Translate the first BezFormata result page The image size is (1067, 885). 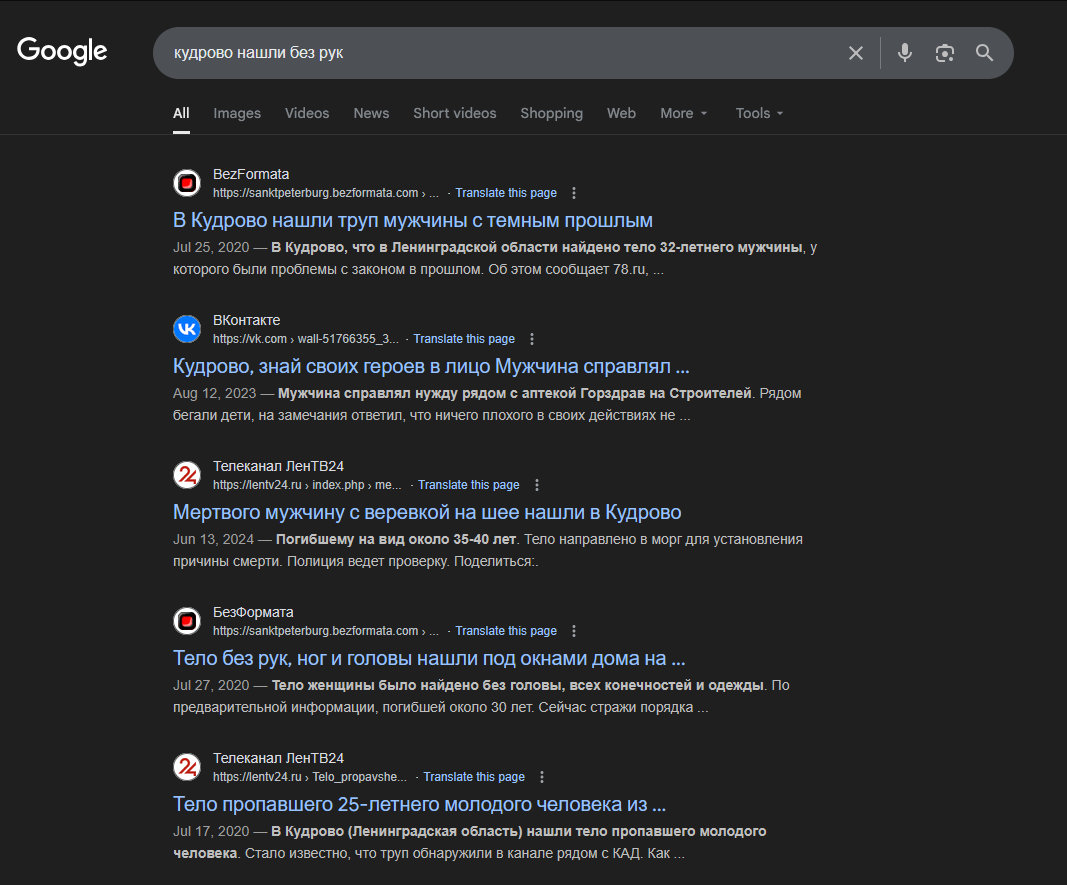coord(506,193)
